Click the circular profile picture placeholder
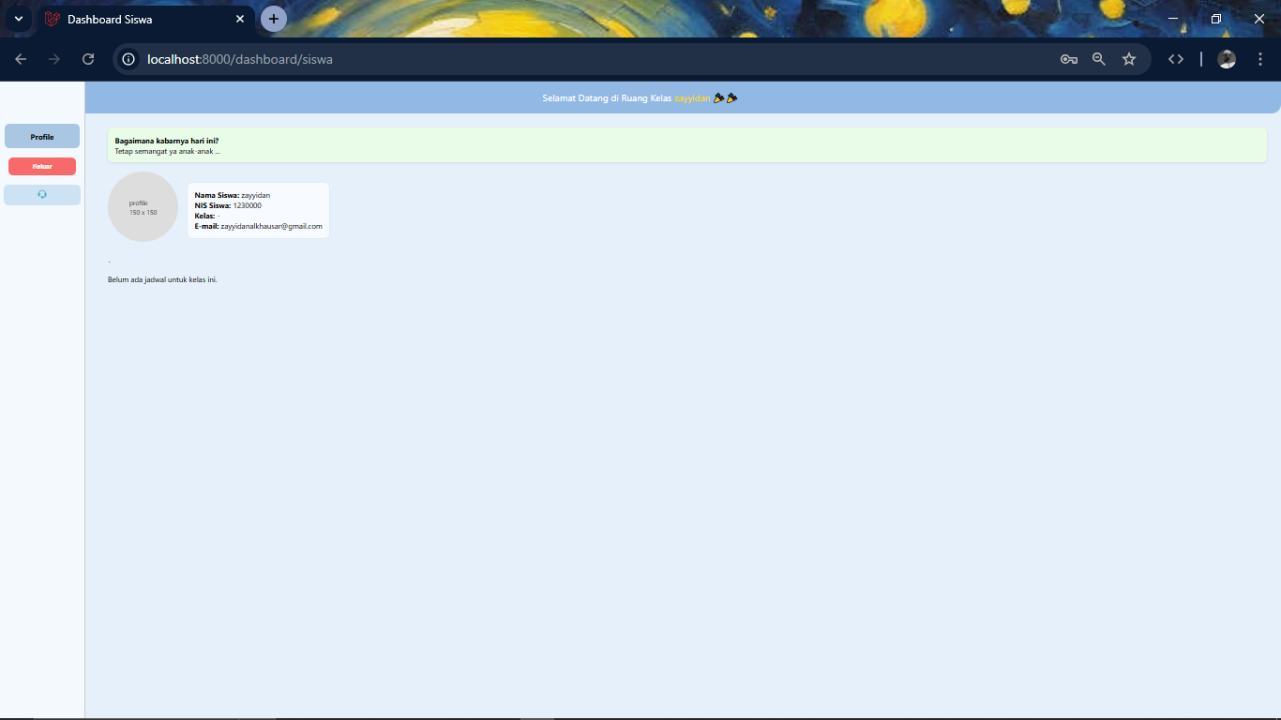The image size is (1281, 720). pyautogui.click(x=143, y=207)
